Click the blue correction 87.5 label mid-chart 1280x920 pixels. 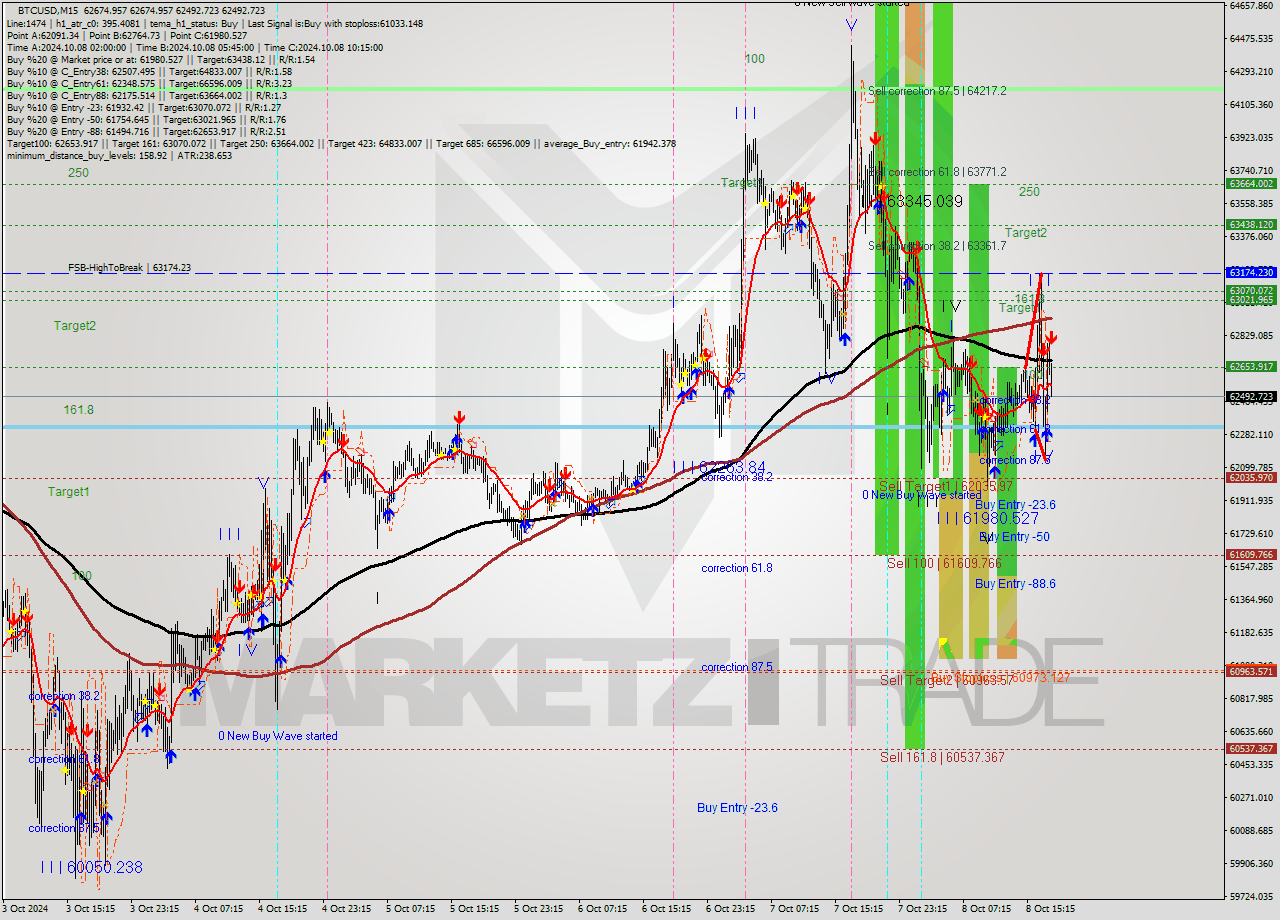[736, 667]
